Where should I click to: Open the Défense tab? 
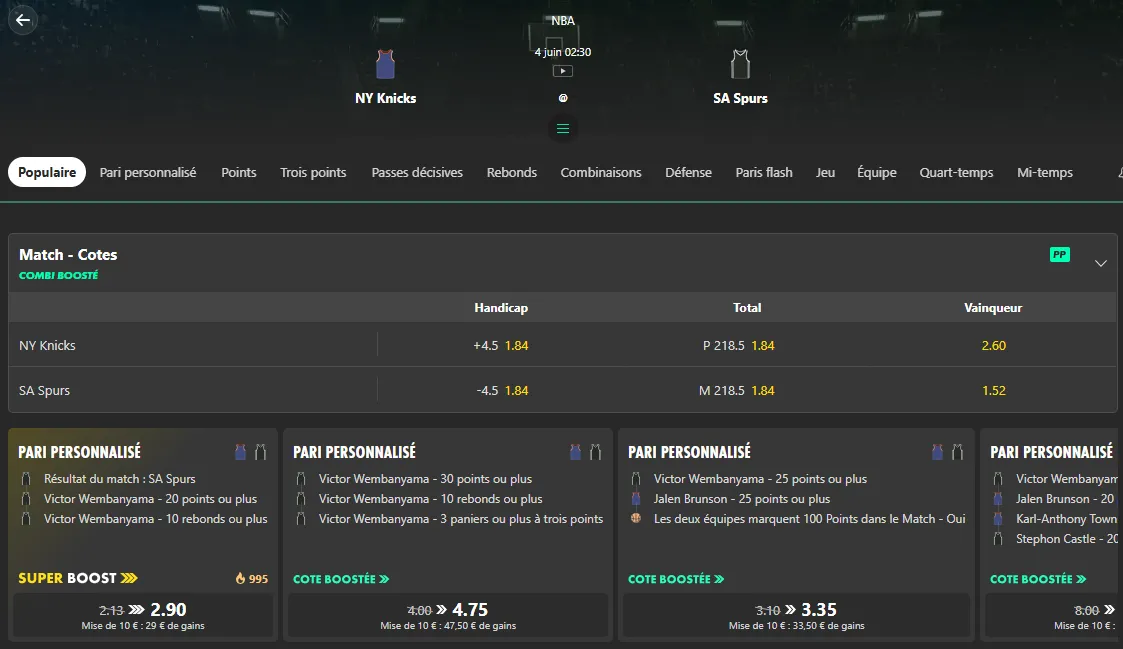tap(688, 173)
